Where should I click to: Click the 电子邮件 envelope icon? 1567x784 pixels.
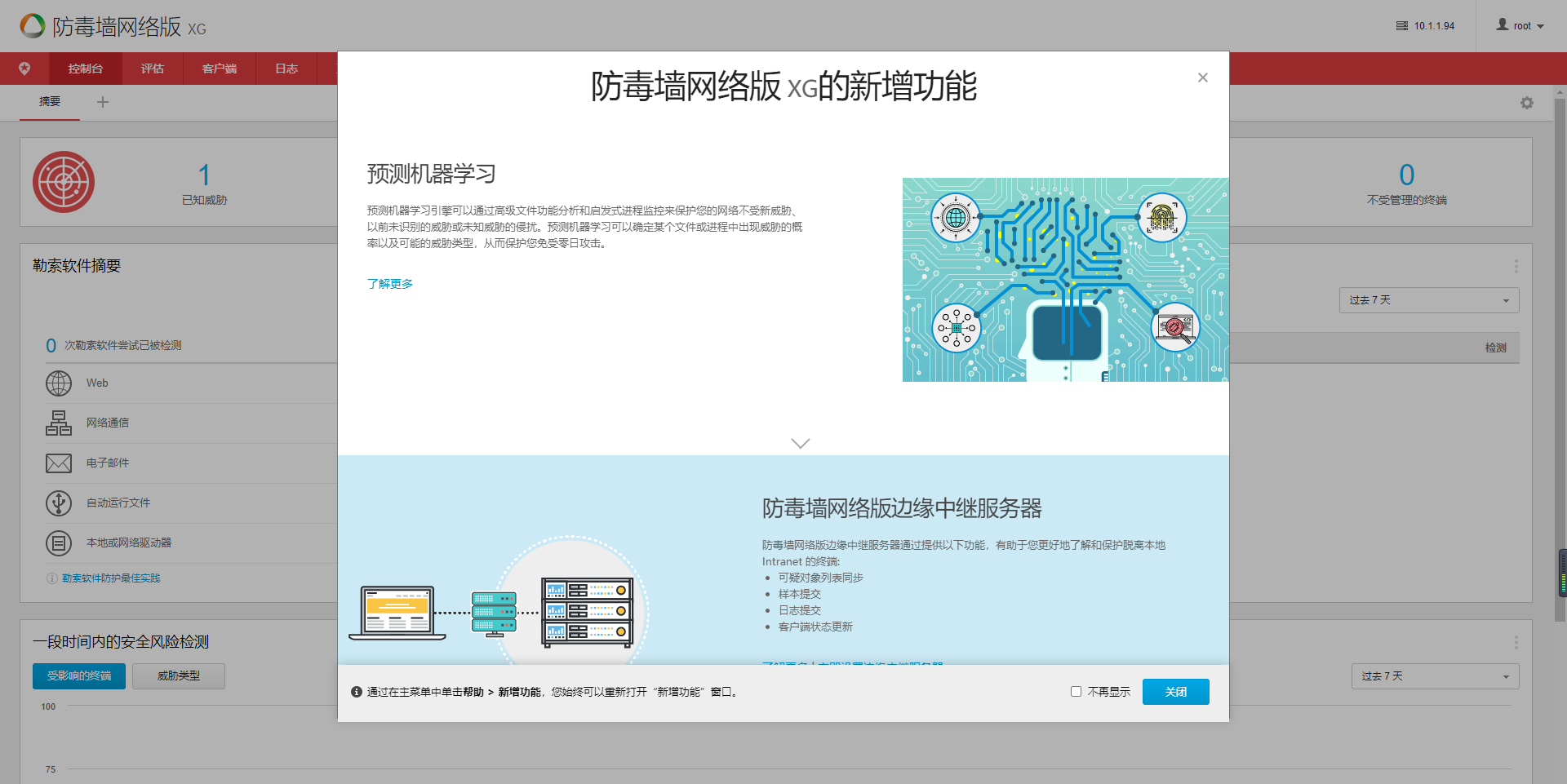click(x=58, y=462)
